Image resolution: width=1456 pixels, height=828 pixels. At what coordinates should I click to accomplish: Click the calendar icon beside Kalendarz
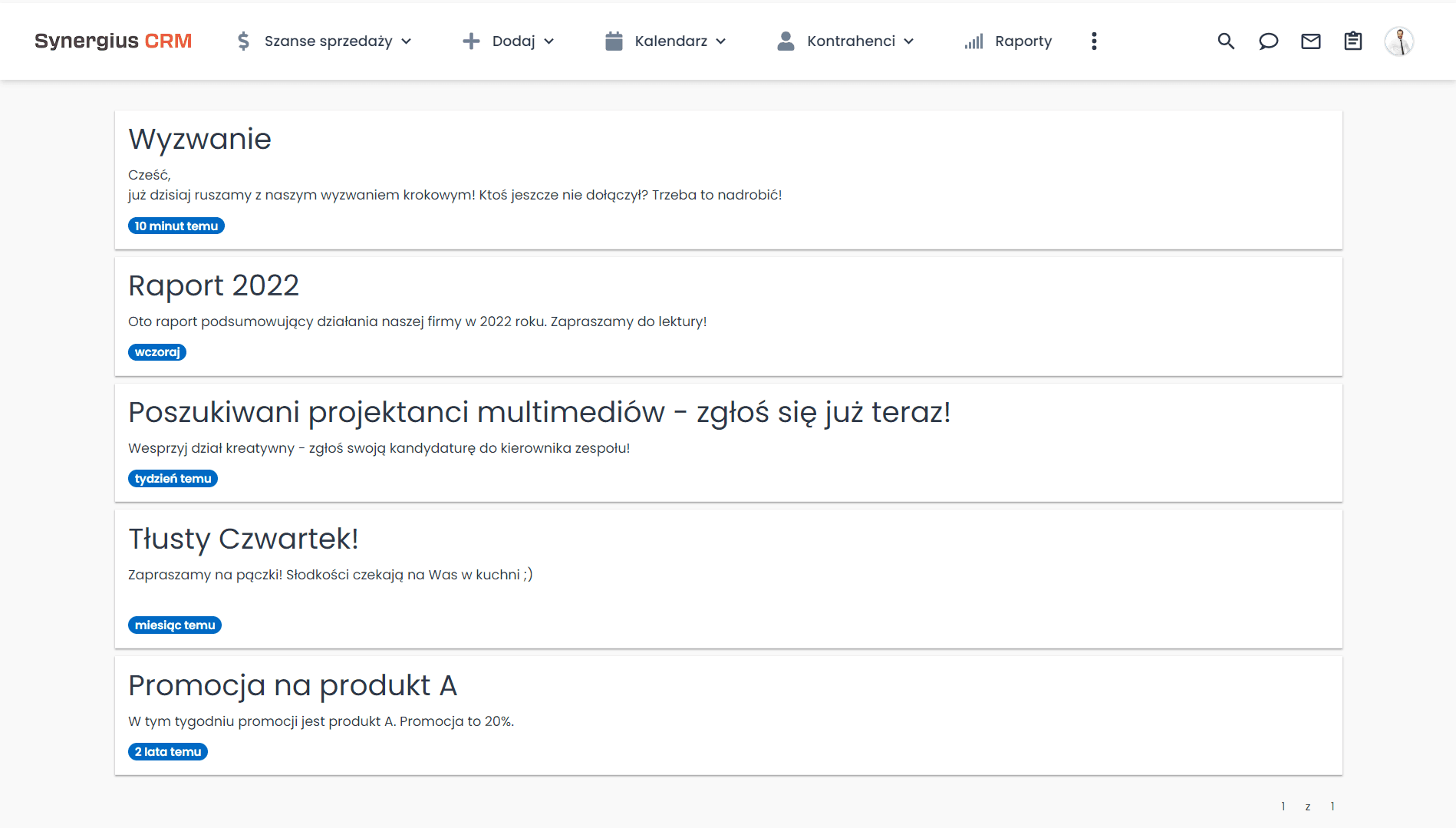[613, 41]
